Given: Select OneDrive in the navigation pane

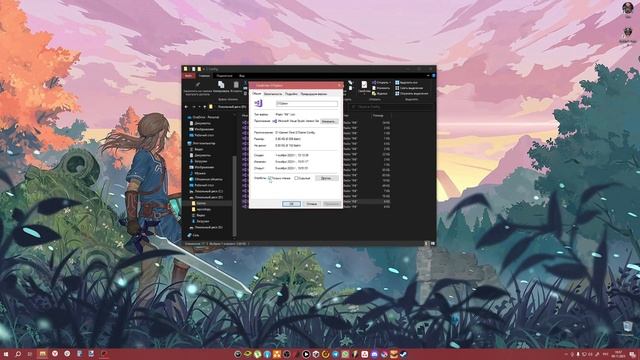Looking at the screenshot, I should pyautogui.click(x=203, y=117).
